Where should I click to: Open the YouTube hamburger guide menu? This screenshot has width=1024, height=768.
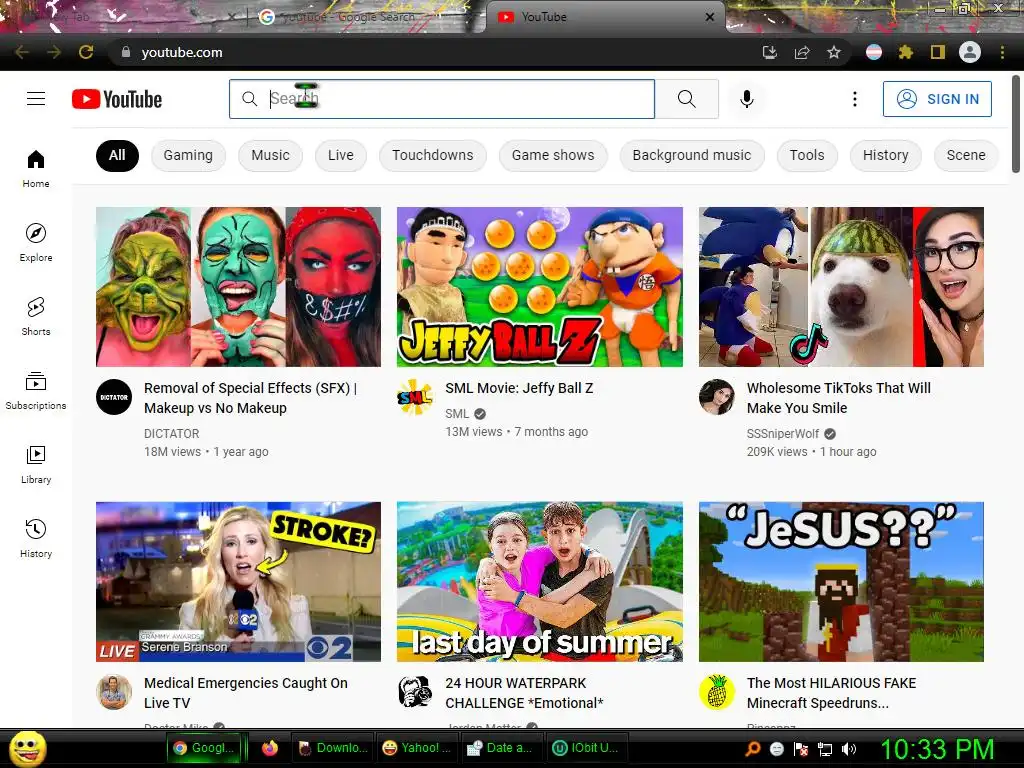(36, 99)
